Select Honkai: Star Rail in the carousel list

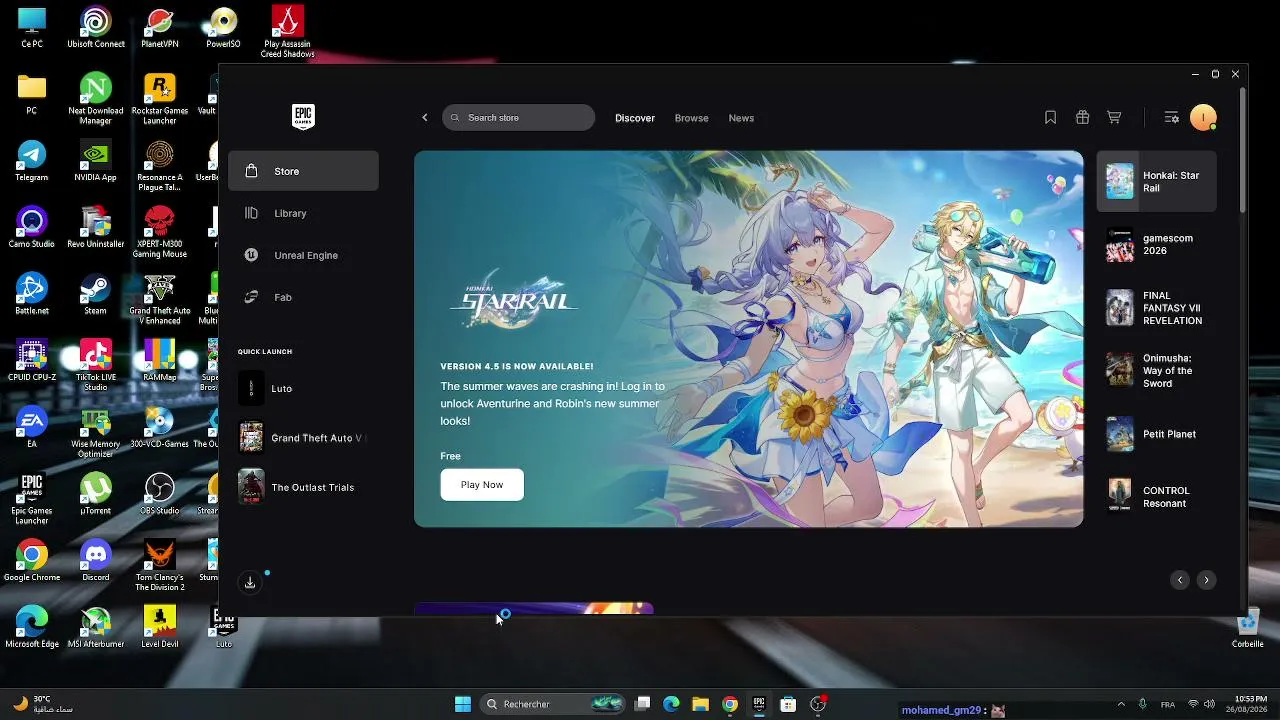[x=1157, y=182]
